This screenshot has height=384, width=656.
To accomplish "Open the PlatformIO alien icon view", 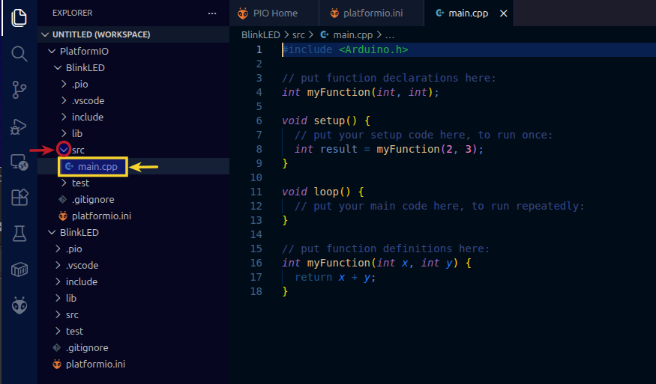I will coord(19,305).
